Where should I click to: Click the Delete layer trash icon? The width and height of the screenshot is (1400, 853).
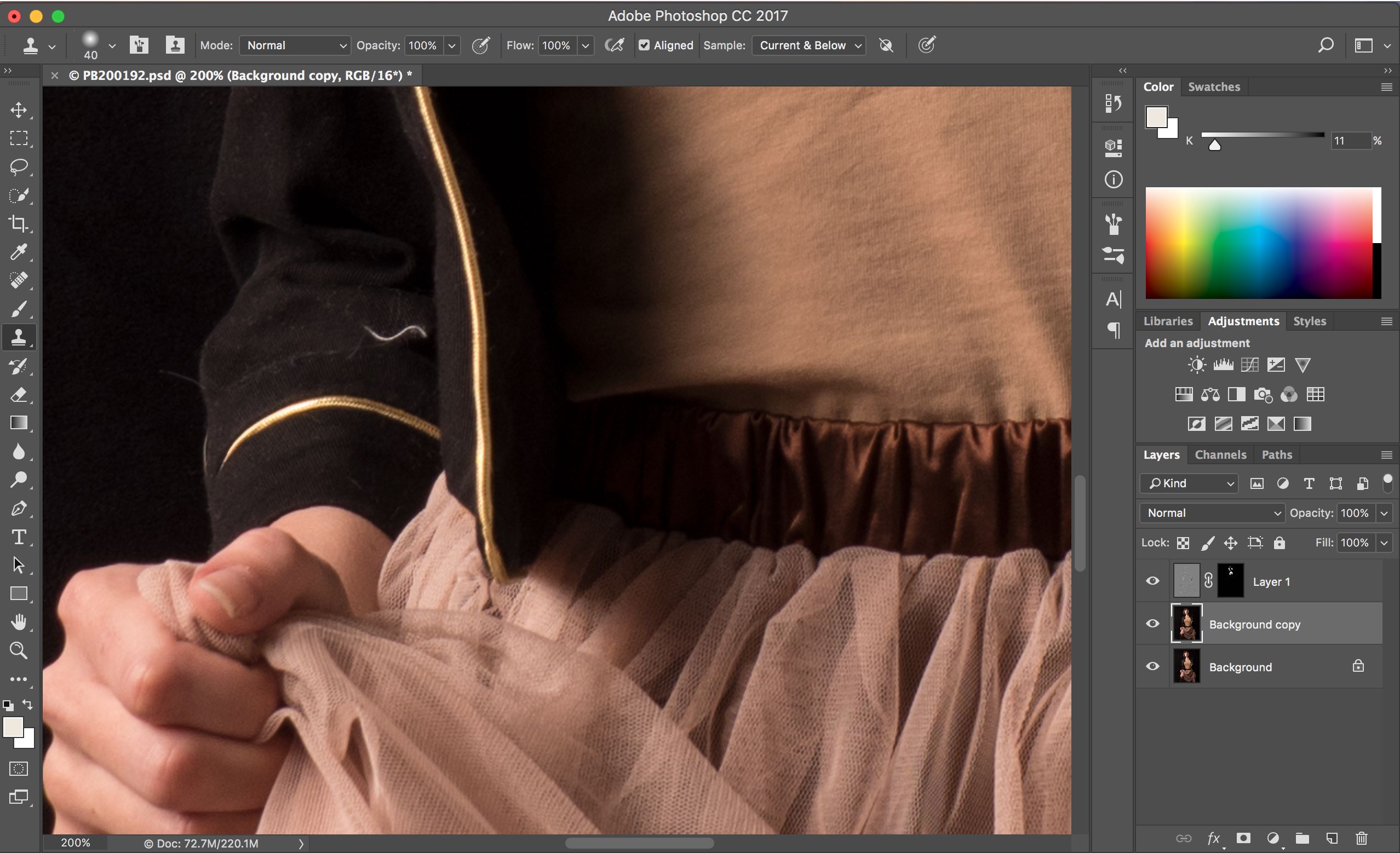(1361, 838)
